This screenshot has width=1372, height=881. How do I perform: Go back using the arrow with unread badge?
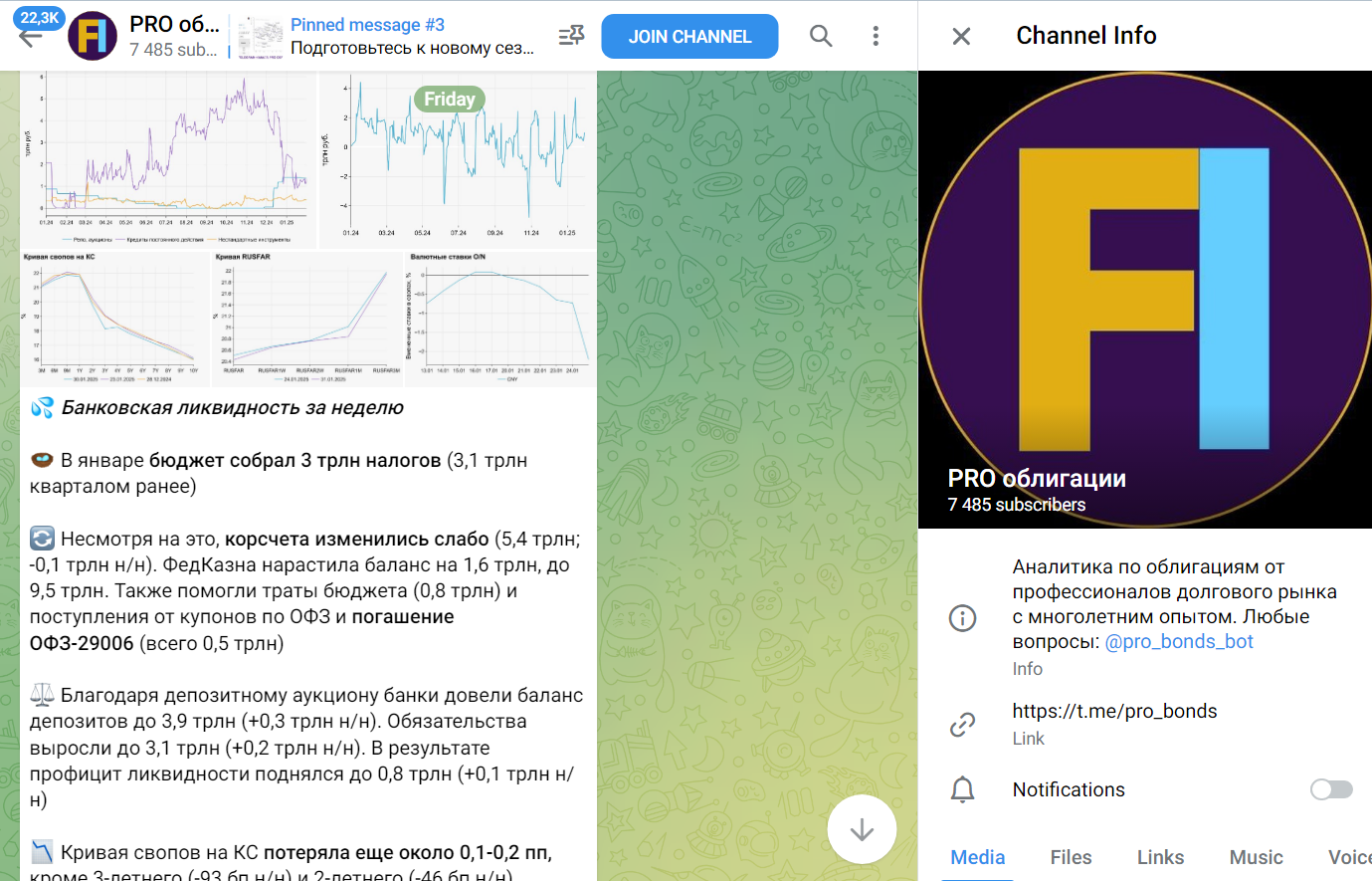[32, 37]
